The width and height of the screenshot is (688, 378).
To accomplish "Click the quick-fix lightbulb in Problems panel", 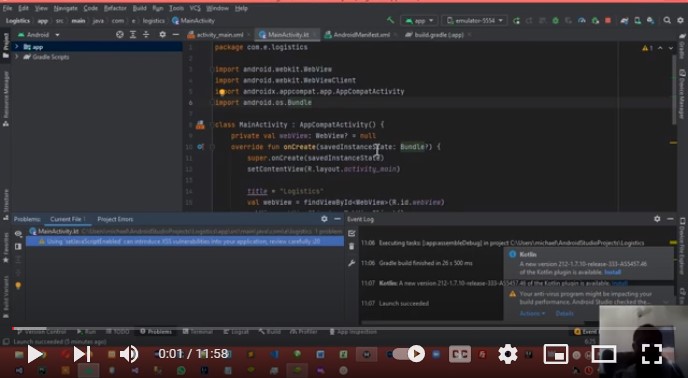I will coord(18,286).
